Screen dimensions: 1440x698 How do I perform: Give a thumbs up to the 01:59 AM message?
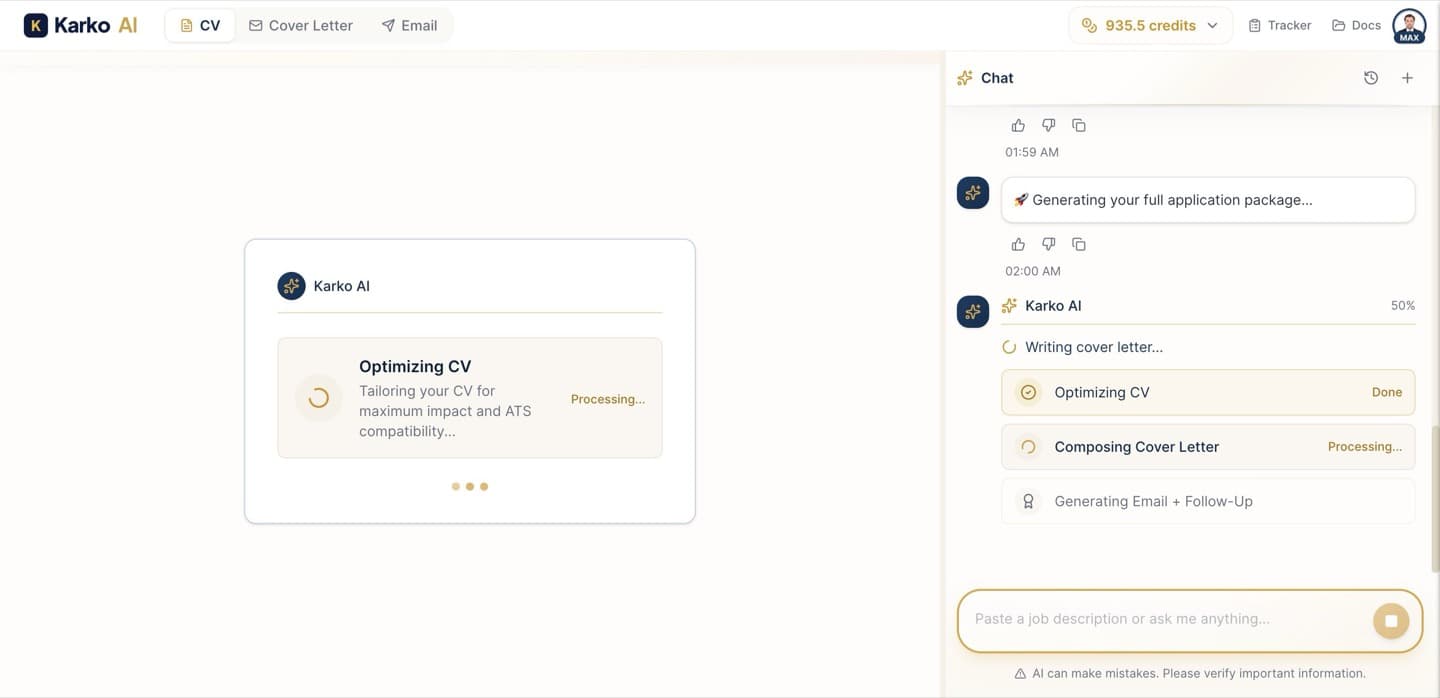point(1017,124)
